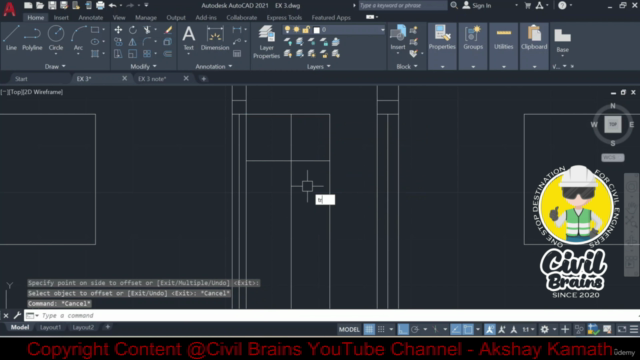Viewport: 640px width, 360px height.
Task: Select the Rectangle draw tool
Action: [95, 30]
